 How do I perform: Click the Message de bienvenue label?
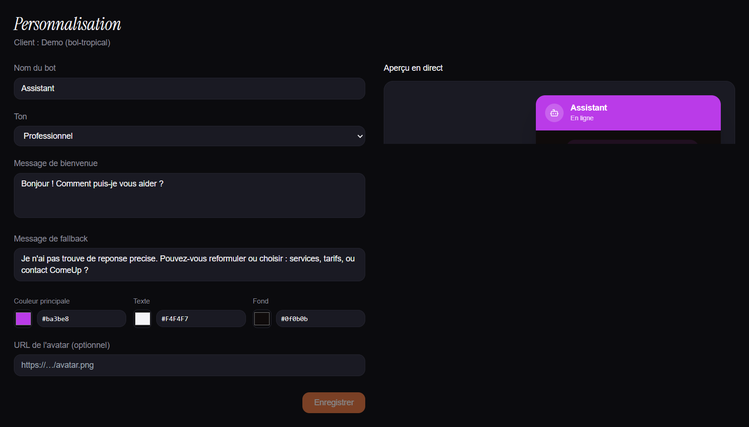point(55,163)
